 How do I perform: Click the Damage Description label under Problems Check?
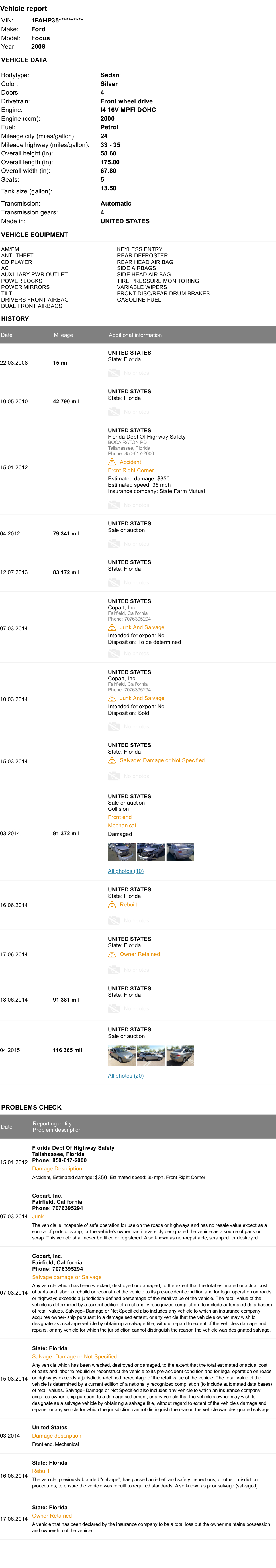pyautogui.click(x=57, y=1169)
